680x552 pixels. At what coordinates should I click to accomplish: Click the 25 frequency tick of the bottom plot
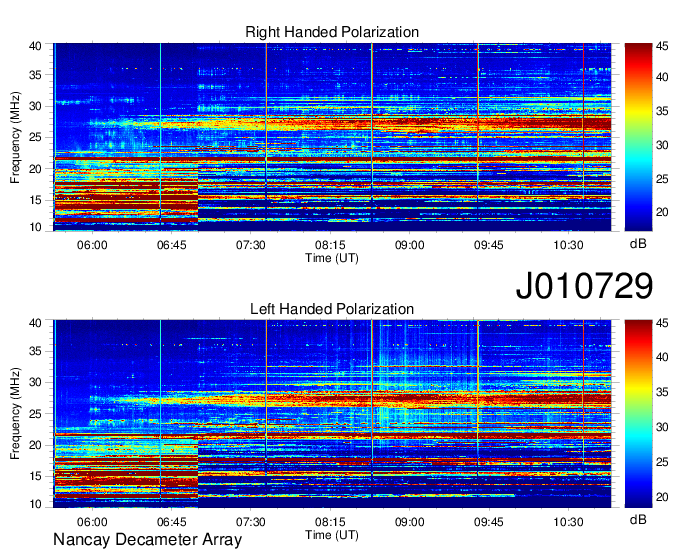point(36,414)
